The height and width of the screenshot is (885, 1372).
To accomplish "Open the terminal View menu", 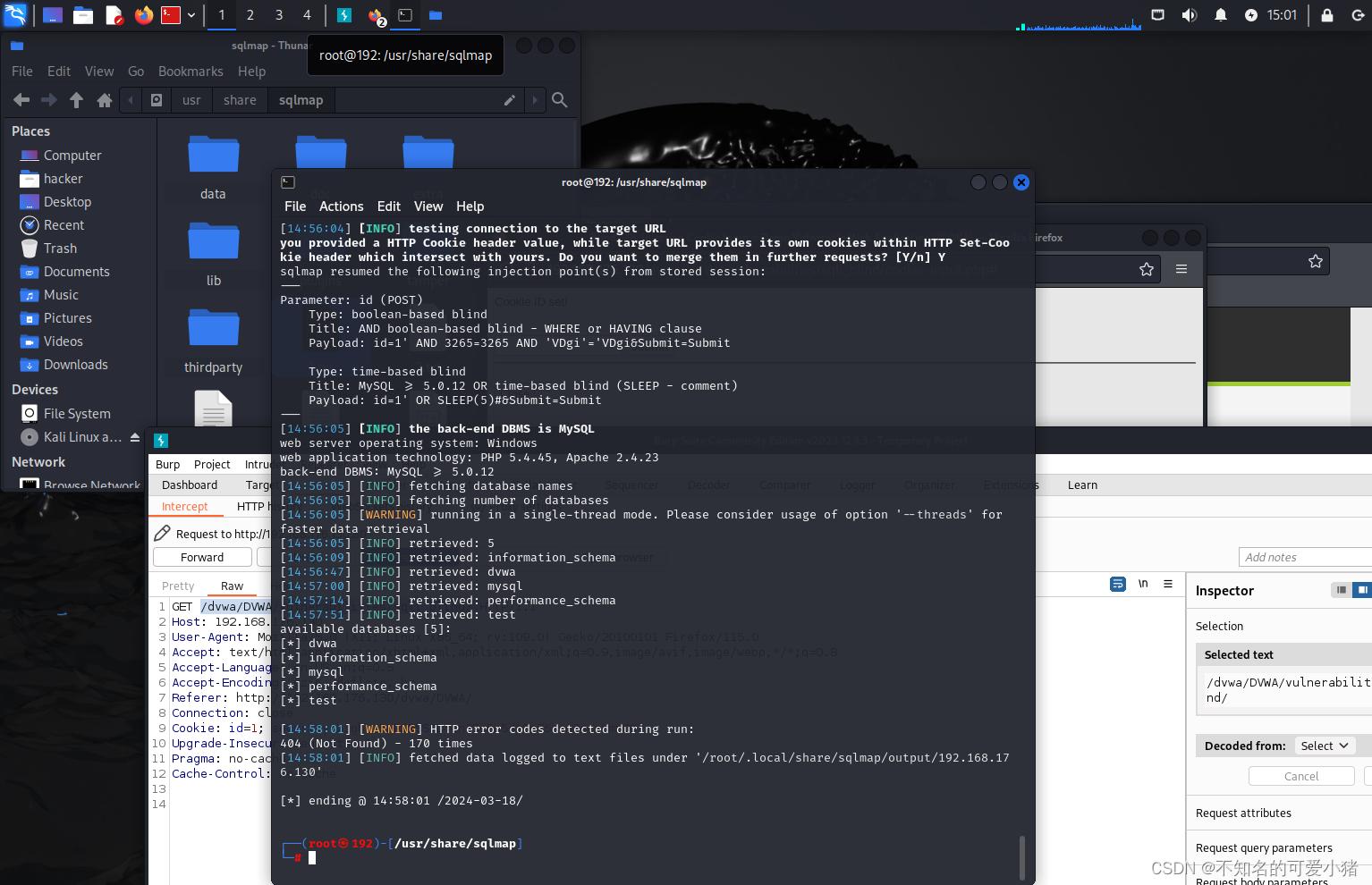I will pyautogui.click(x=428, y=206).
